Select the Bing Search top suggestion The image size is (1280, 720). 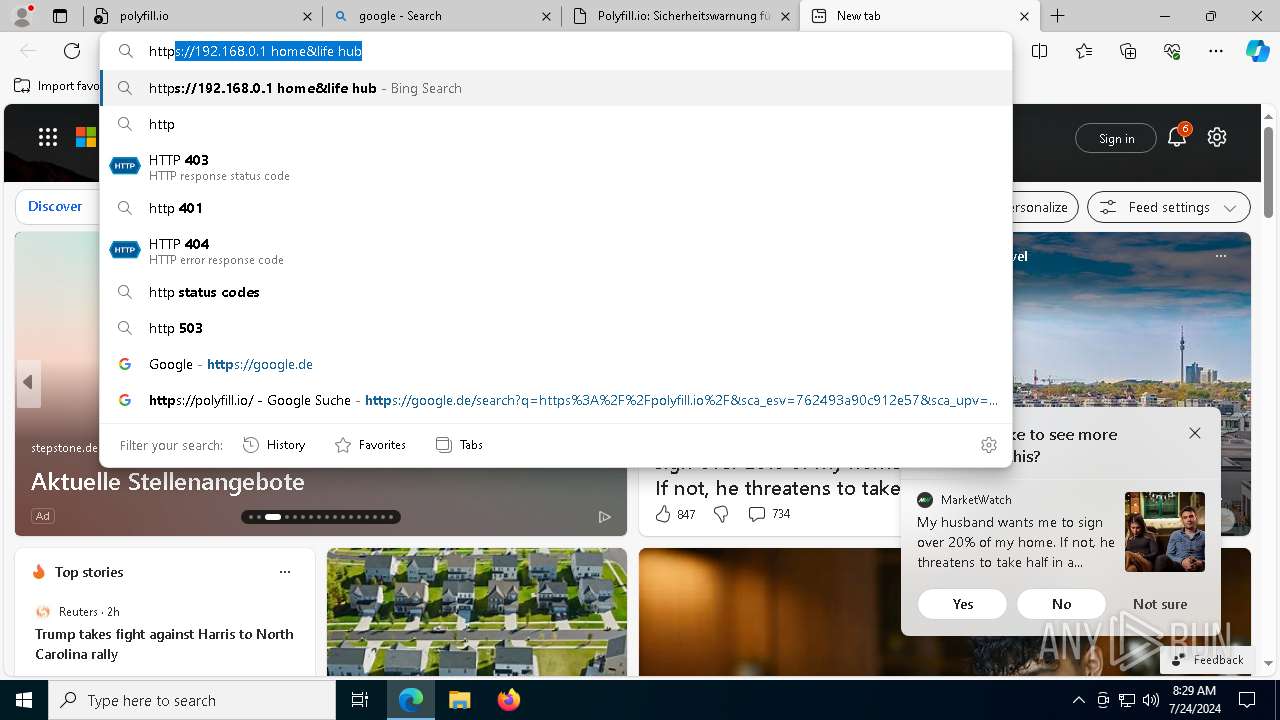[x=556, y=88]
